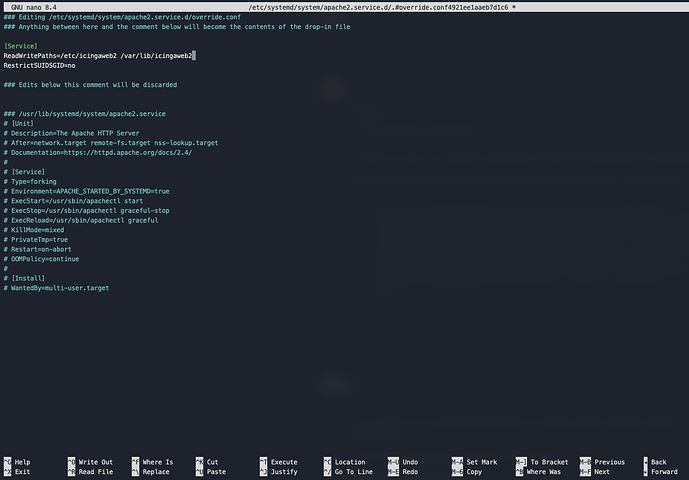Viewport: 689px width, 480px height.
Task: Click the Back shortcut label
Action: pyautogui.click(x=659, y=462)
